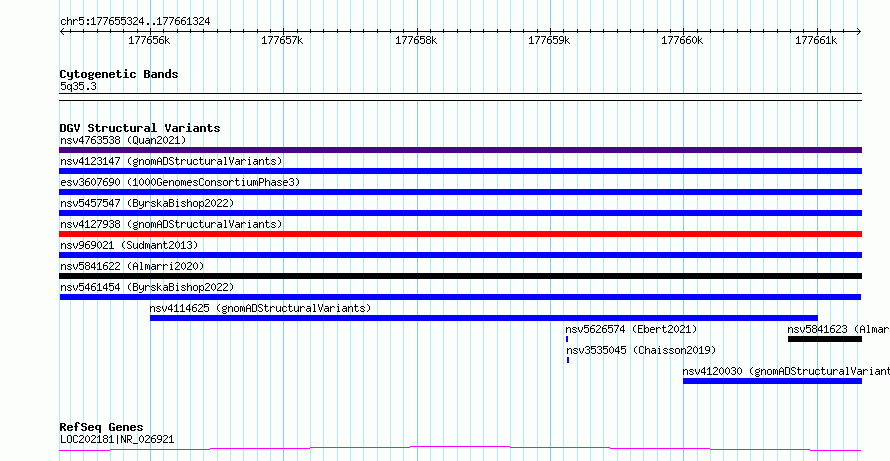Click the small nsv3535045 Chaisson2019 variant marker
This screenshot has height=461, width=890.
tap(568, 360)
